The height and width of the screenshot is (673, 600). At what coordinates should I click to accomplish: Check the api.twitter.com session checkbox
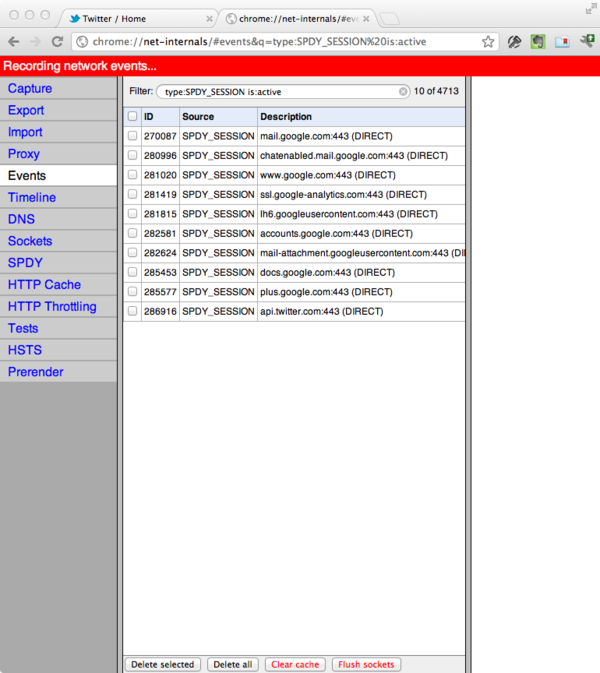click(x=132, y=311)
